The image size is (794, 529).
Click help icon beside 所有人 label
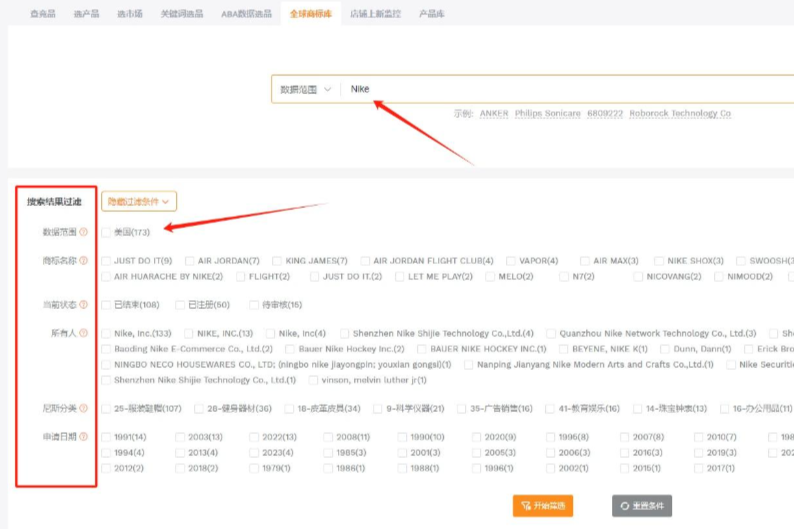coord(84,333)
